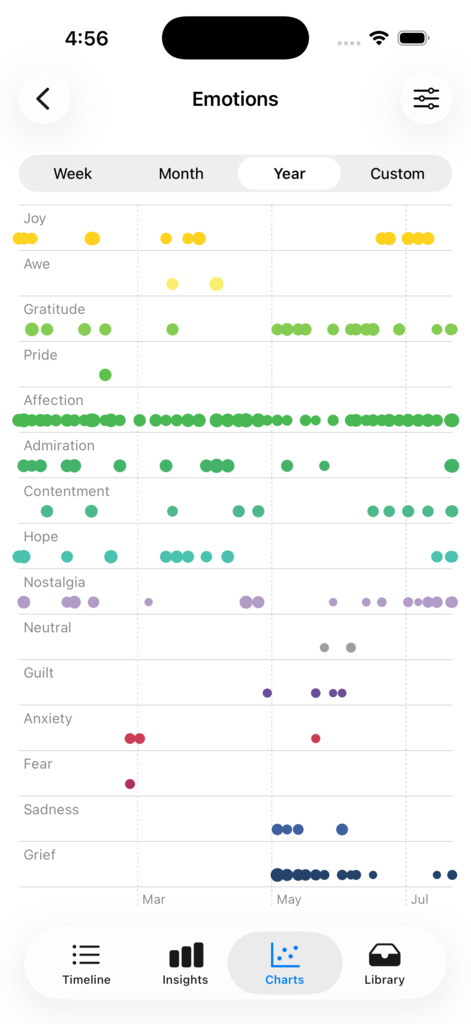Tap the lone Fear dot

click(x=130, y=784)
